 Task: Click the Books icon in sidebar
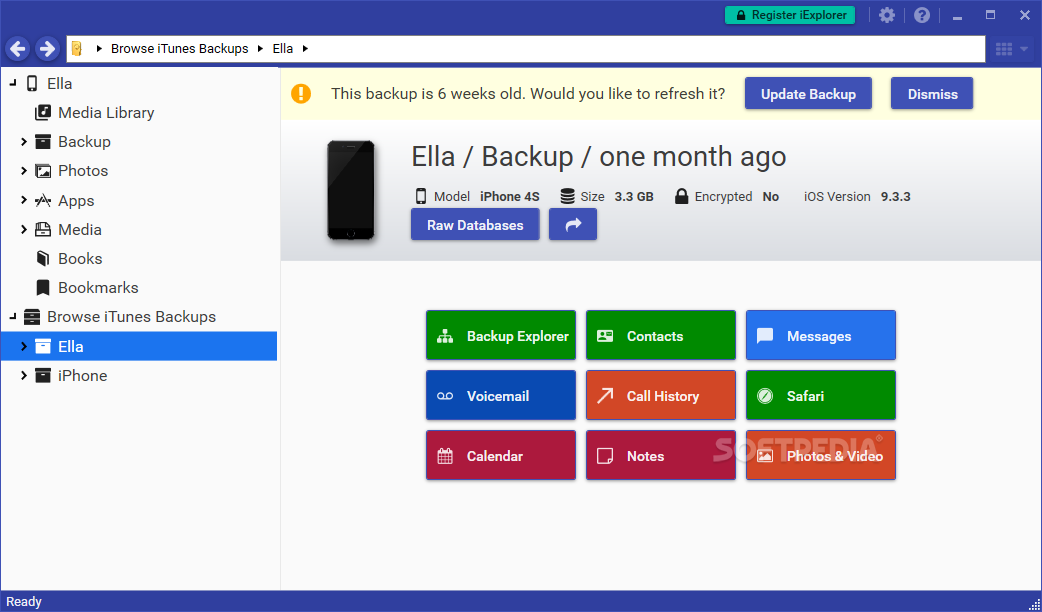pyautogui.click(x=43, y=258)
